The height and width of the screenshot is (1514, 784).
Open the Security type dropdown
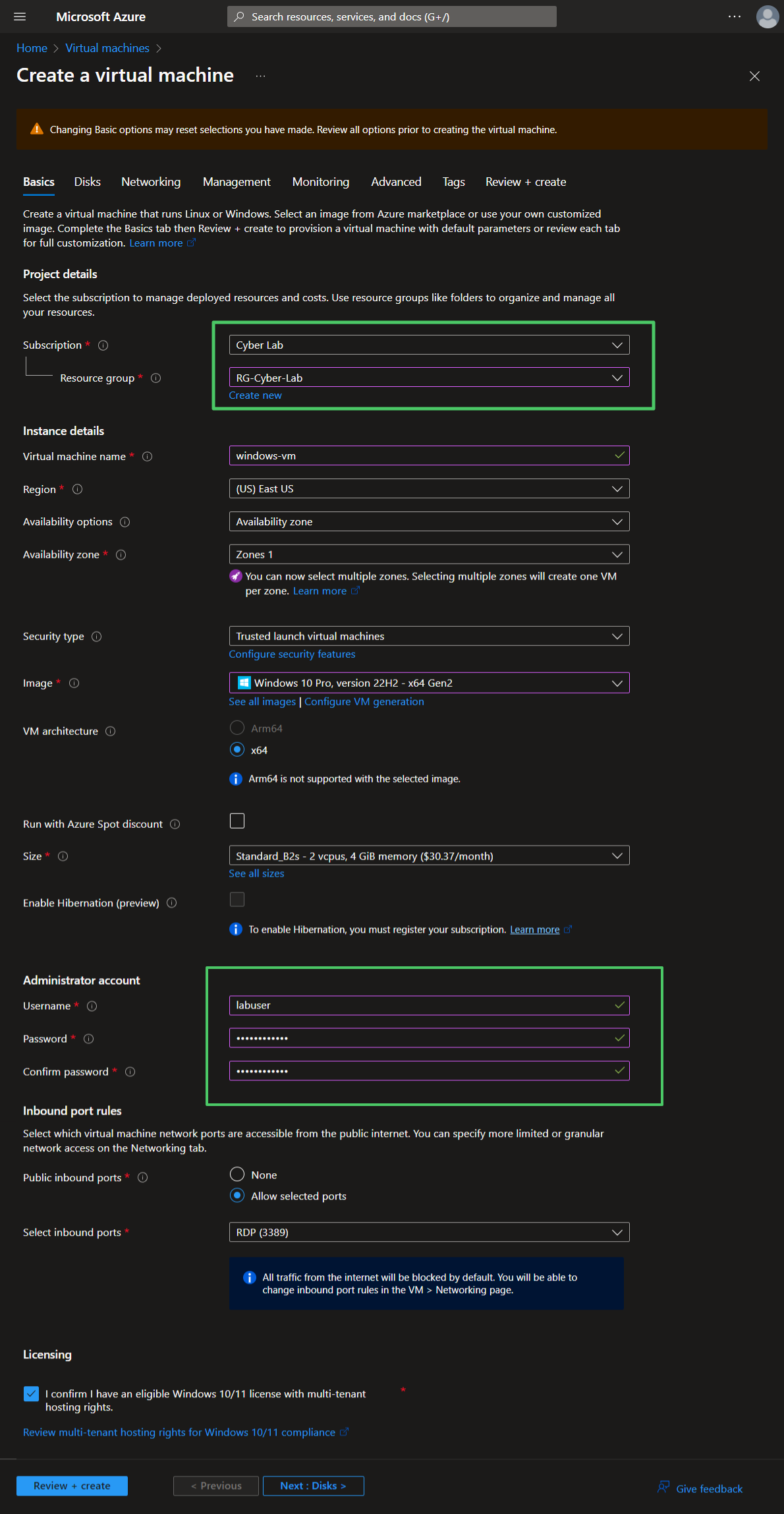pos(430,637)
